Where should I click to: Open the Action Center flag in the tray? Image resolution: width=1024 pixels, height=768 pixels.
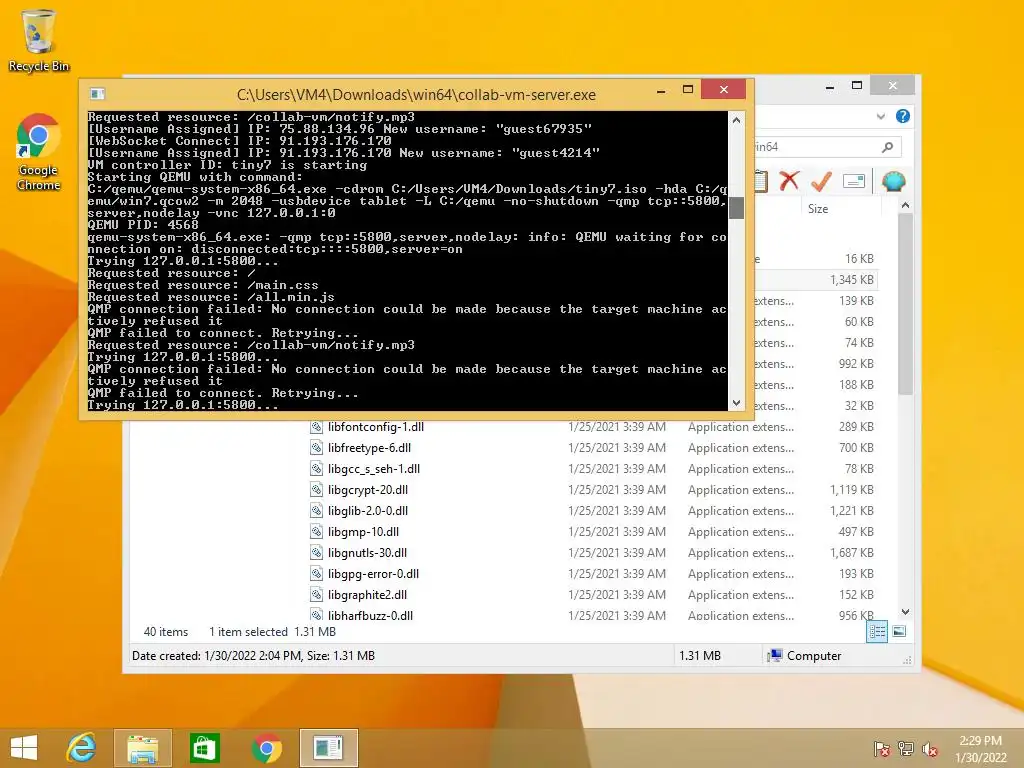click(x=881, y=749)
